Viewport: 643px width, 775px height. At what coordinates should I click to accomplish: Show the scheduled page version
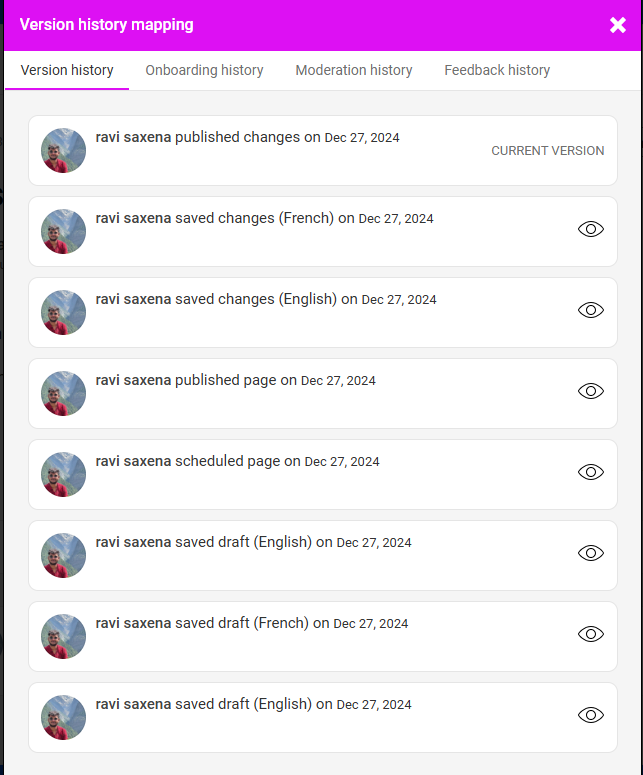click(591, 472)
